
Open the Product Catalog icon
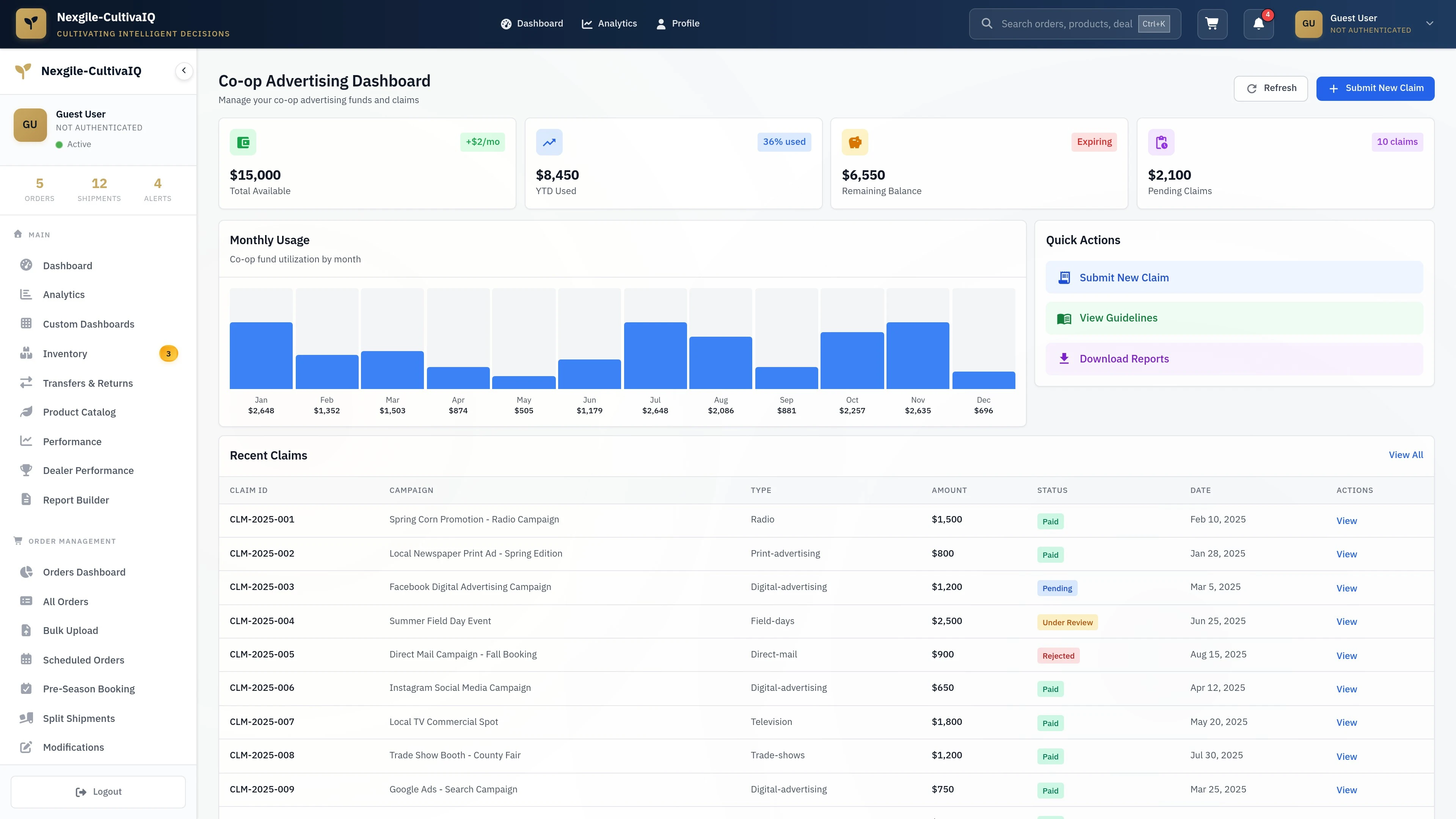tap(27, 411)
